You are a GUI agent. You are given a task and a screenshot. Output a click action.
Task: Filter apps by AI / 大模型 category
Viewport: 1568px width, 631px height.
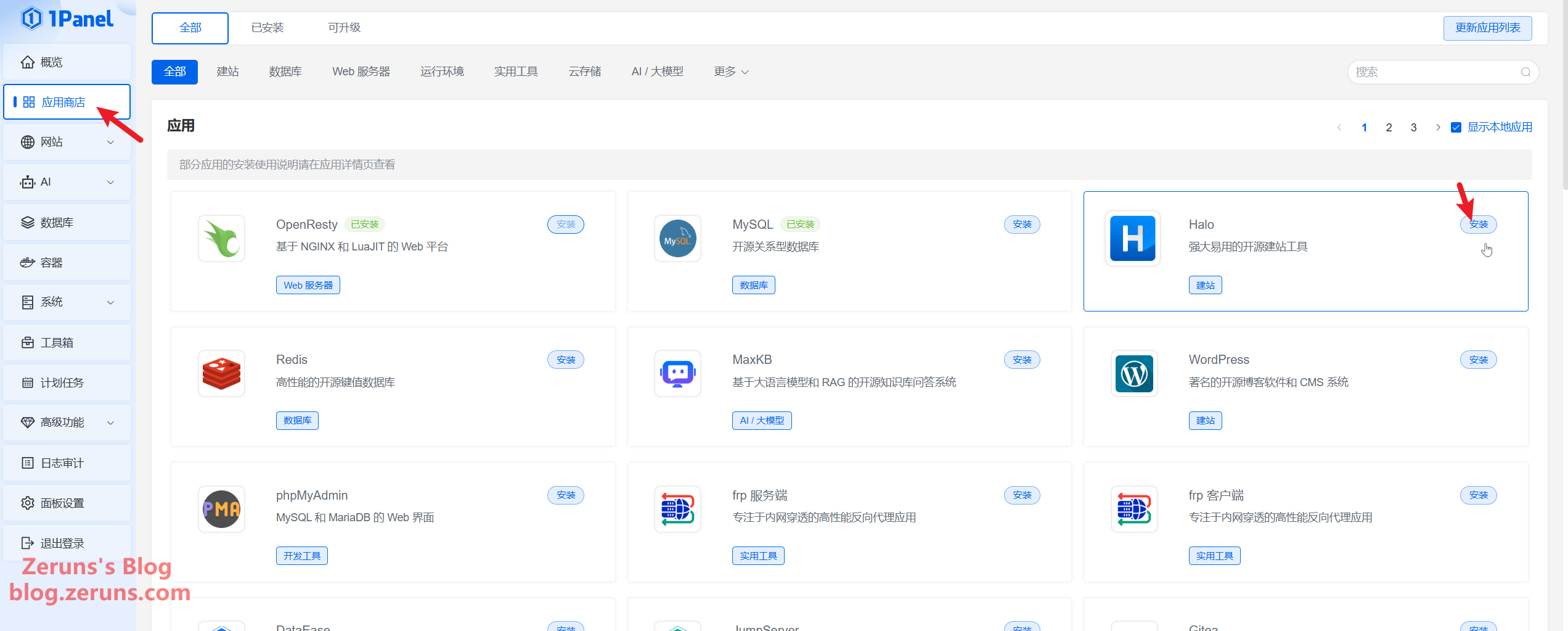click(x=657, y=72)
